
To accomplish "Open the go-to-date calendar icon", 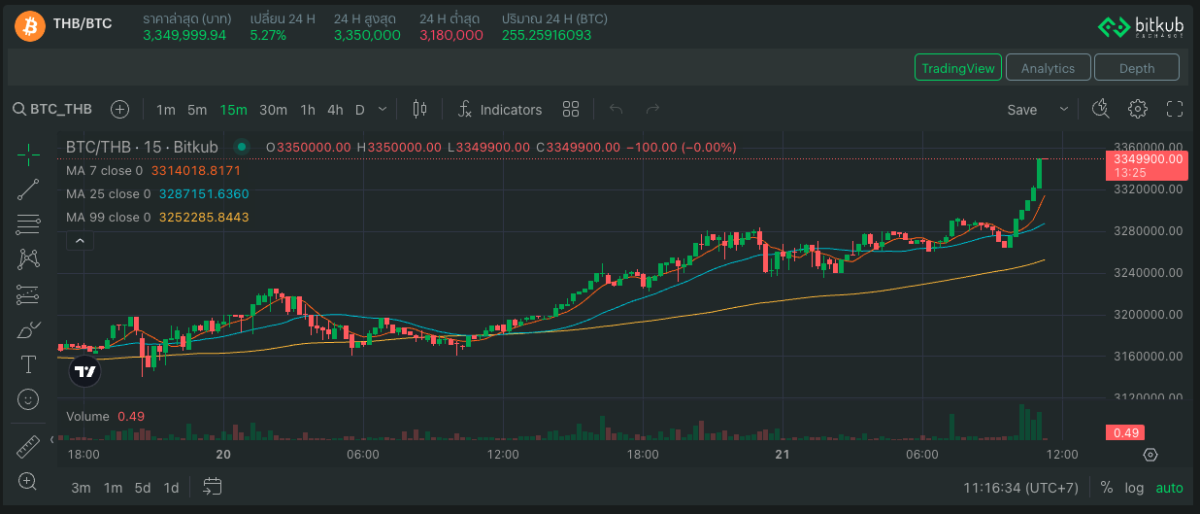I will pyautogui.click(x=212, y=487).
